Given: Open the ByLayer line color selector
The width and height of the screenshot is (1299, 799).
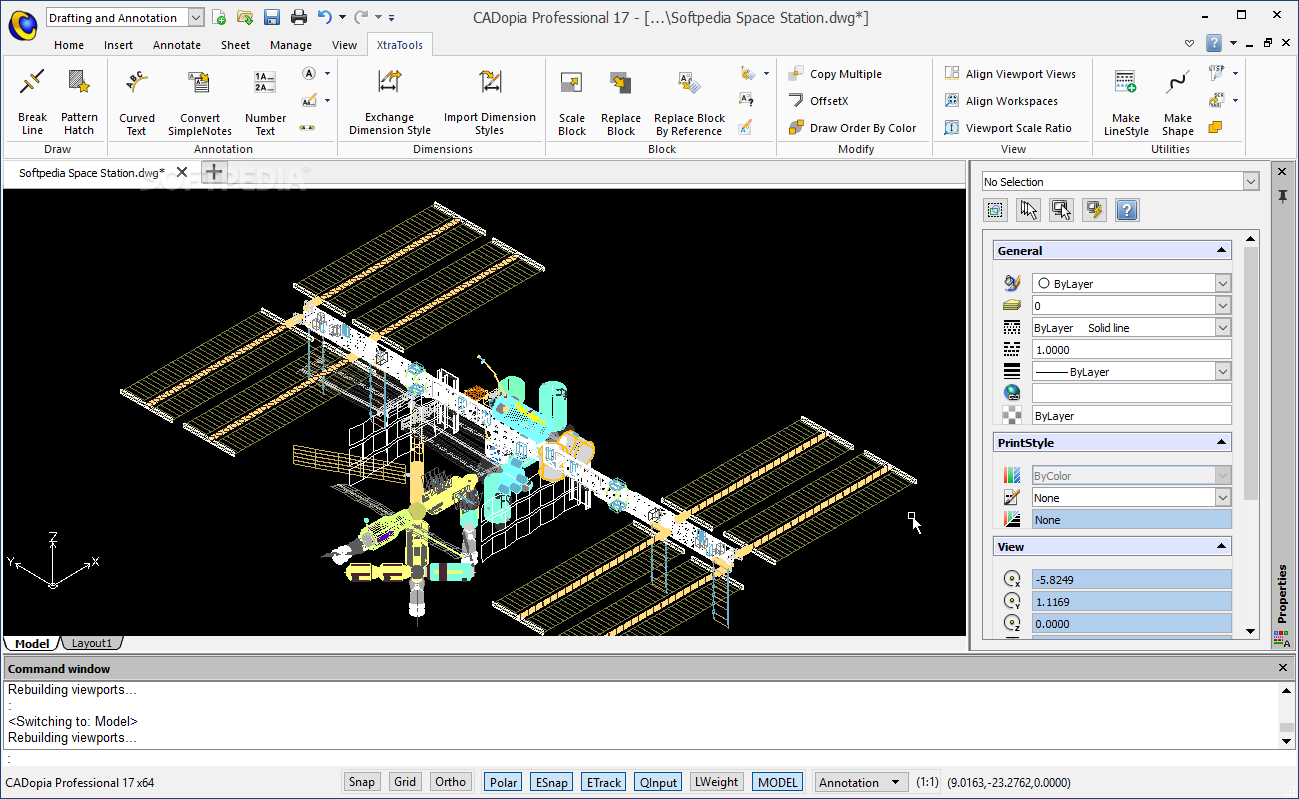Looking at the screenshot, I should pos(1222,284).
